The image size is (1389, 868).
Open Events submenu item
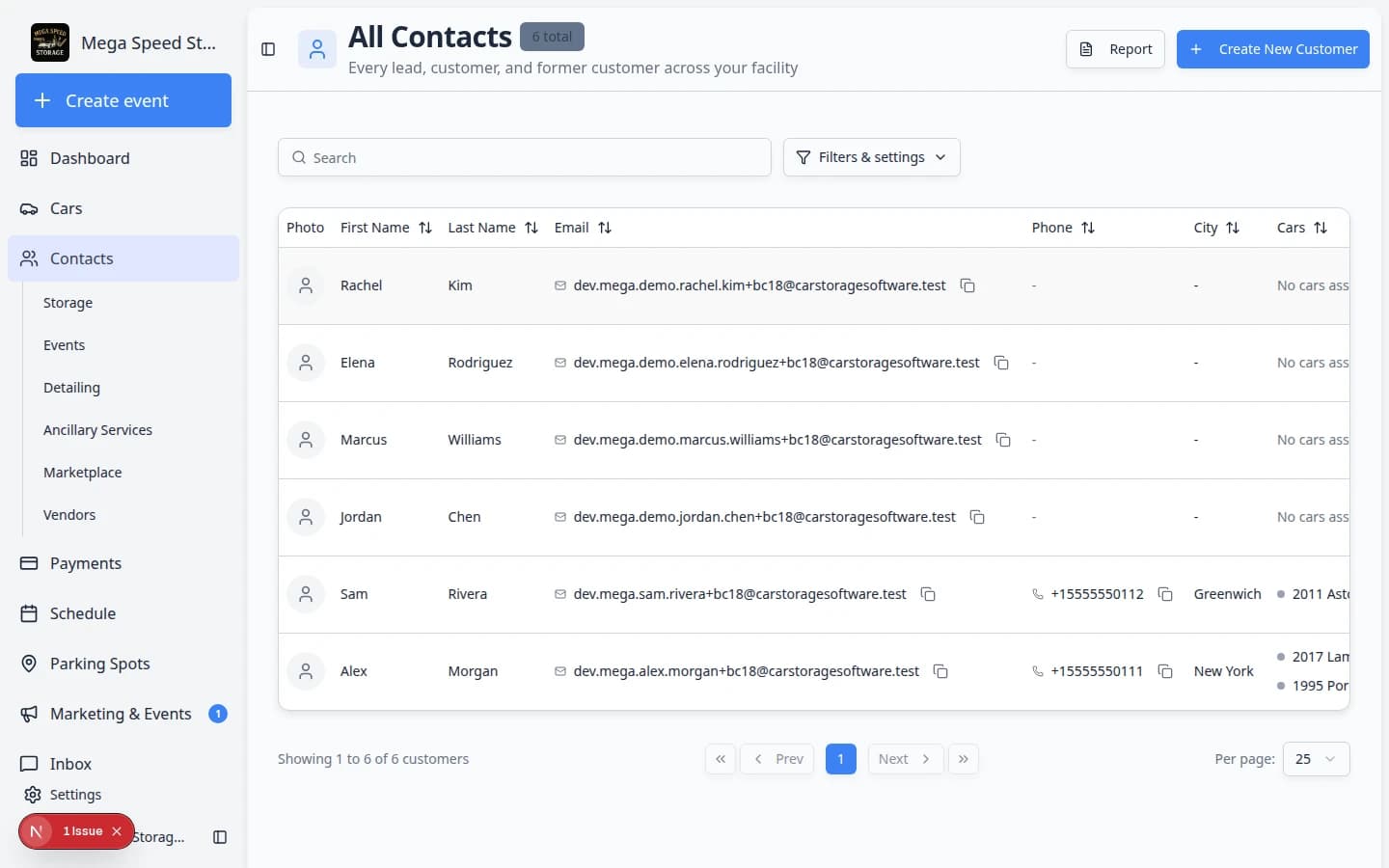64,345
